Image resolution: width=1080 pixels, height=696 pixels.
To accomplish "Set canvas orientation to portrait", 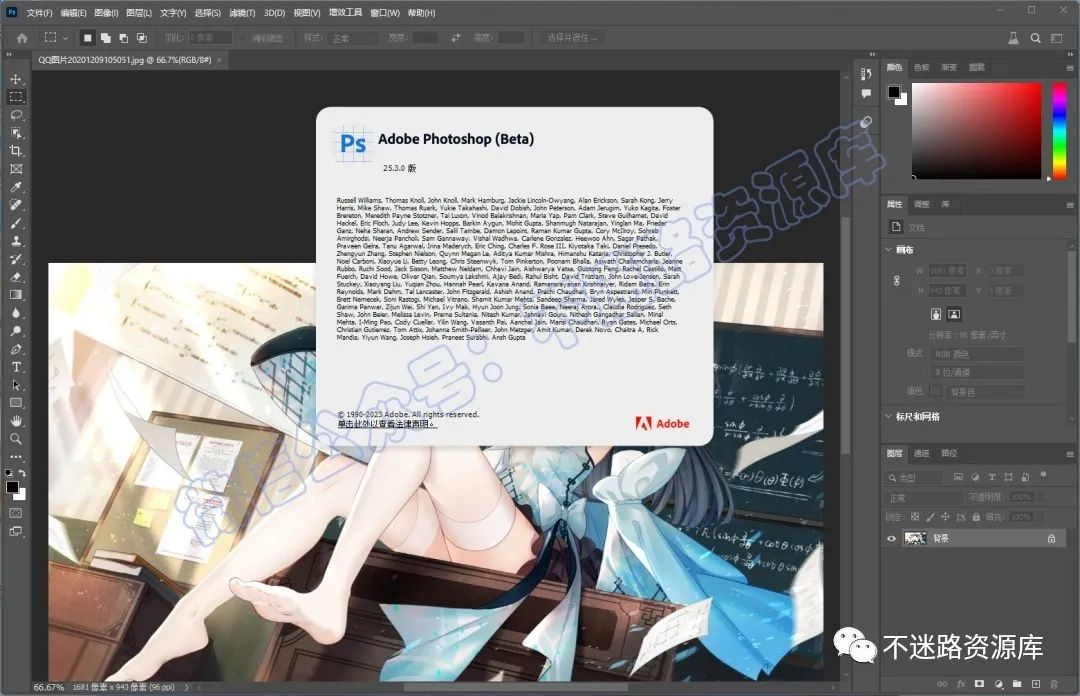I will tap(935, 314).
